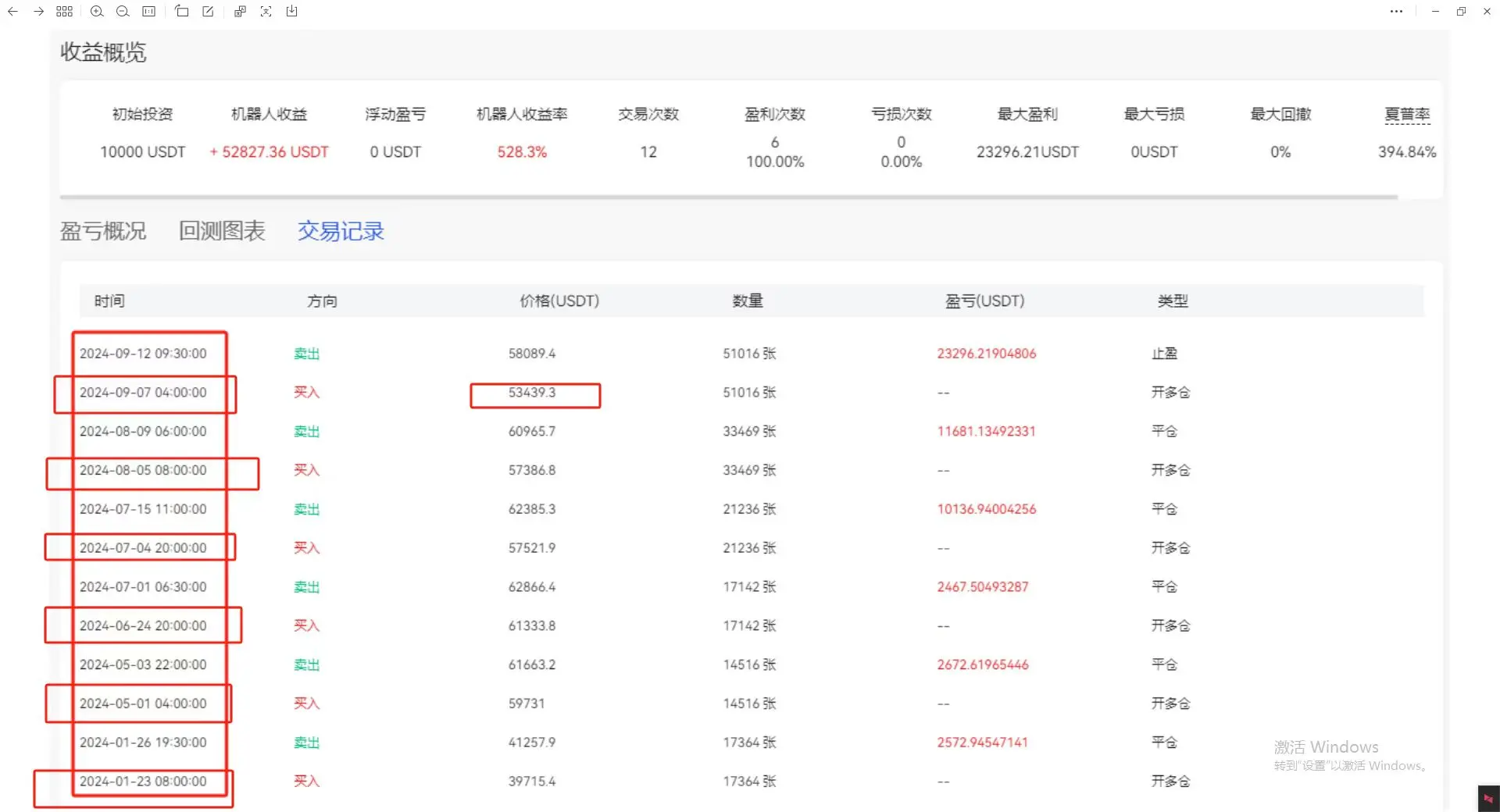This screenshot has width=1500, height=812.
Task: Click the 2024-06-24 20:00:00 timestamp
Action: point(143,625)
